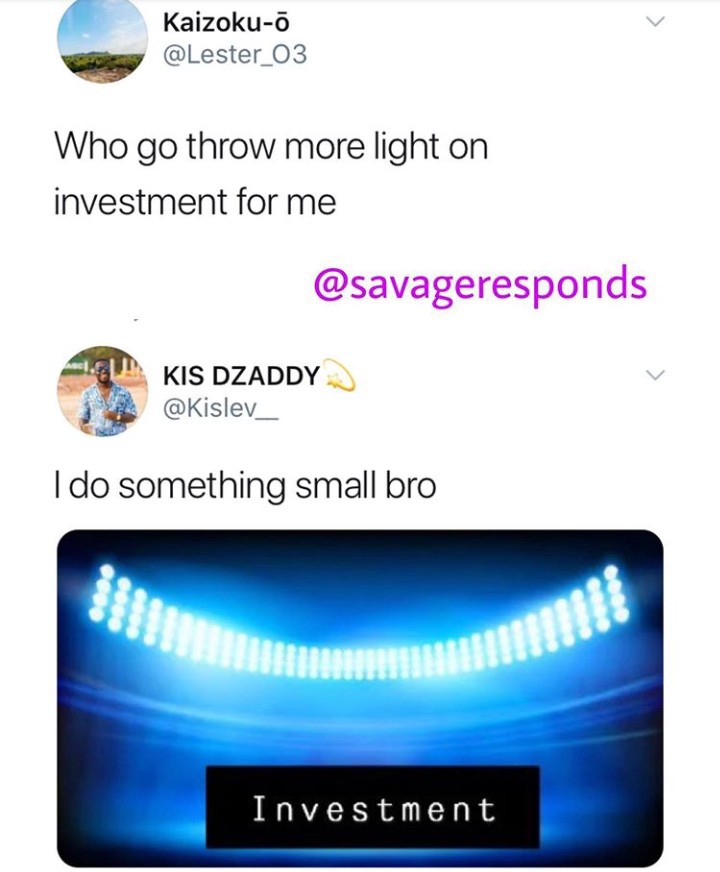Expand the options chevron on Kaizoku-ō's tweet
Image resolution: width=720 pixels, height=872 pixels.
[x=656, y=21]
